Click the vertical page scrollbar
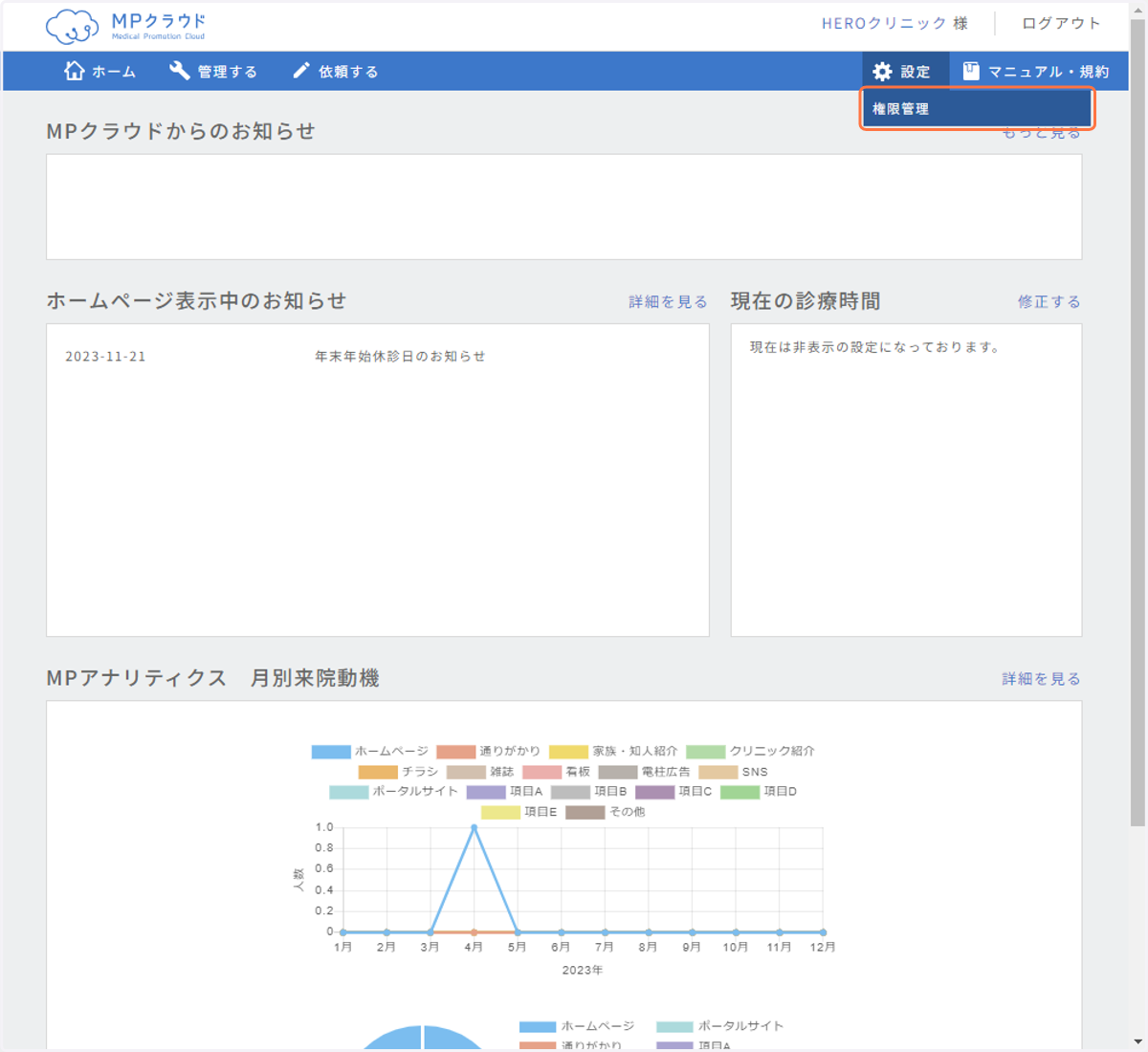Image resolution: width=1148 pixels, height=1052 pixels. coord(1137,421)
